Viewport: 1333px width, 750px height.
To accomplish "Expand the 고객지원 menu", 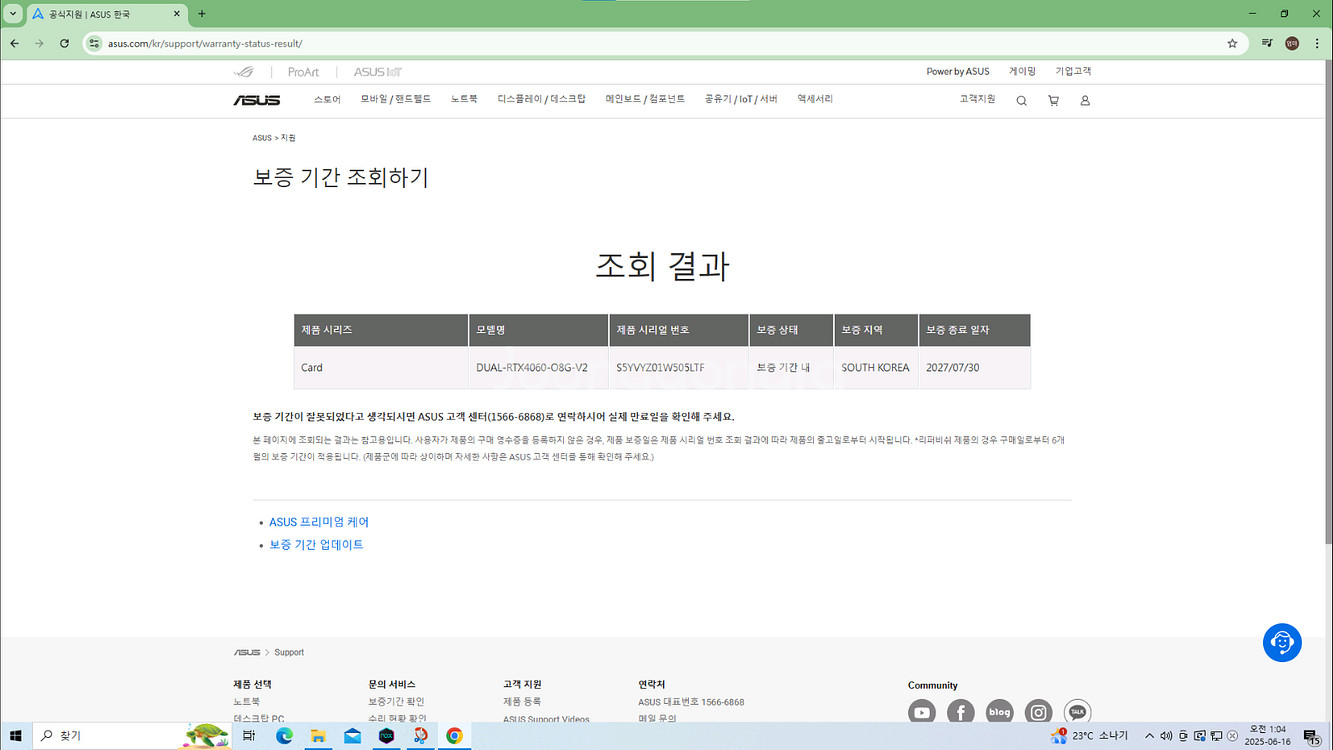I will 977,99.
